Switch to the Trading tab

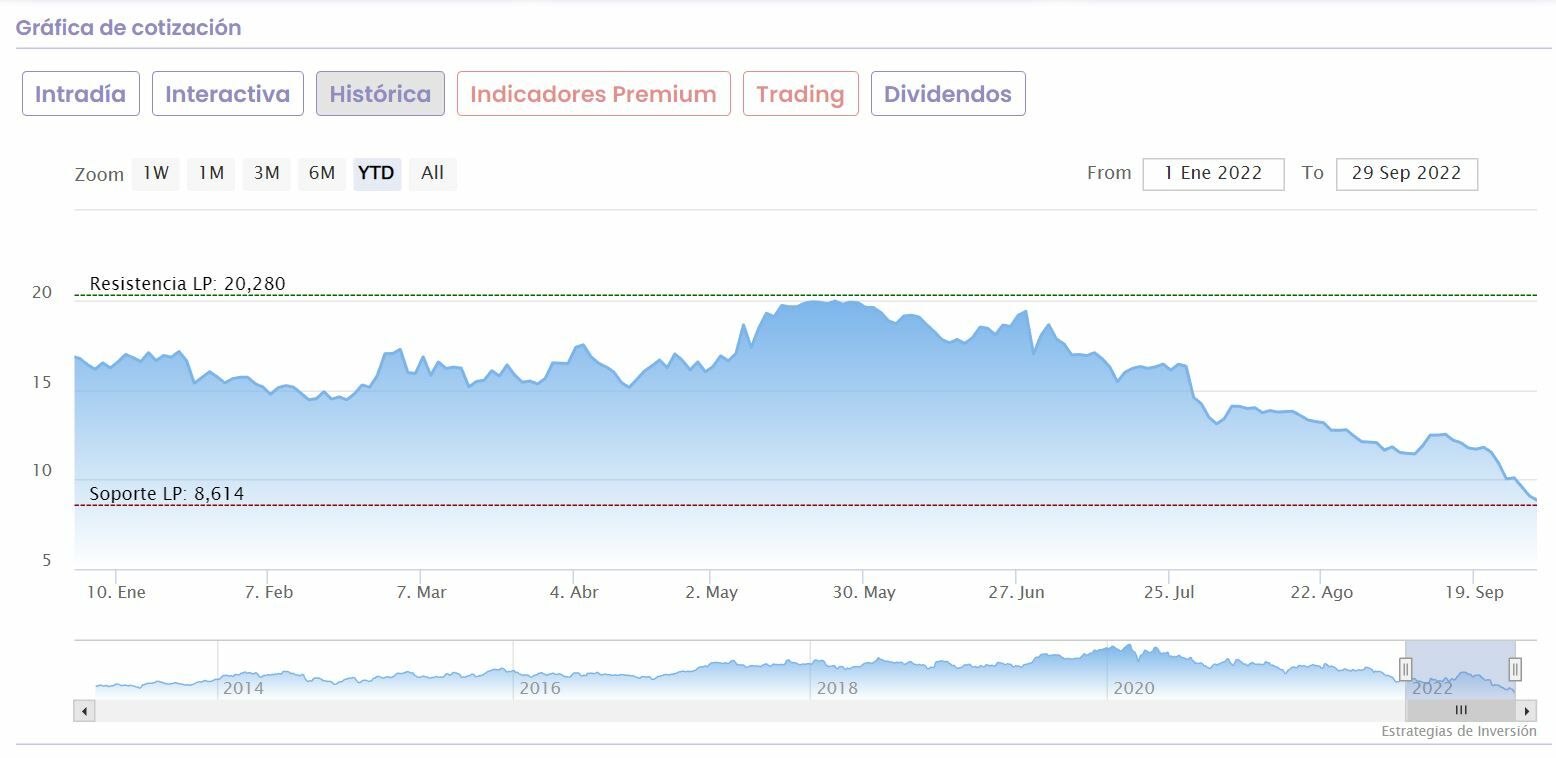click(x=800, y=94)
